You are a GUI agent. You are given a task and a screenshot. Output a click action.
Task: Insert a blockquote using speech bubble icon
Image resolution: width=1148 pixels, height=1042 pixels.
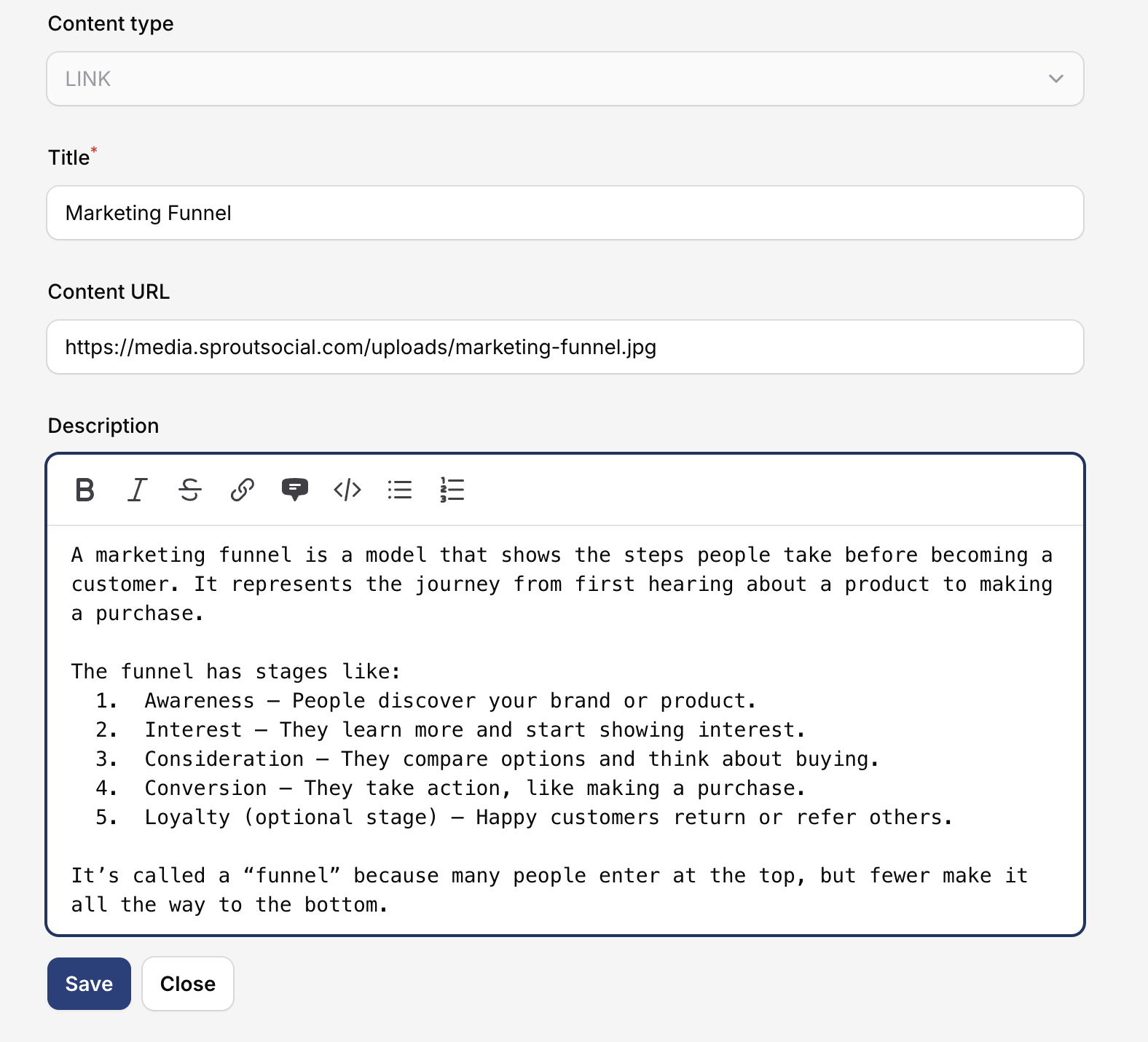(295, 490)
